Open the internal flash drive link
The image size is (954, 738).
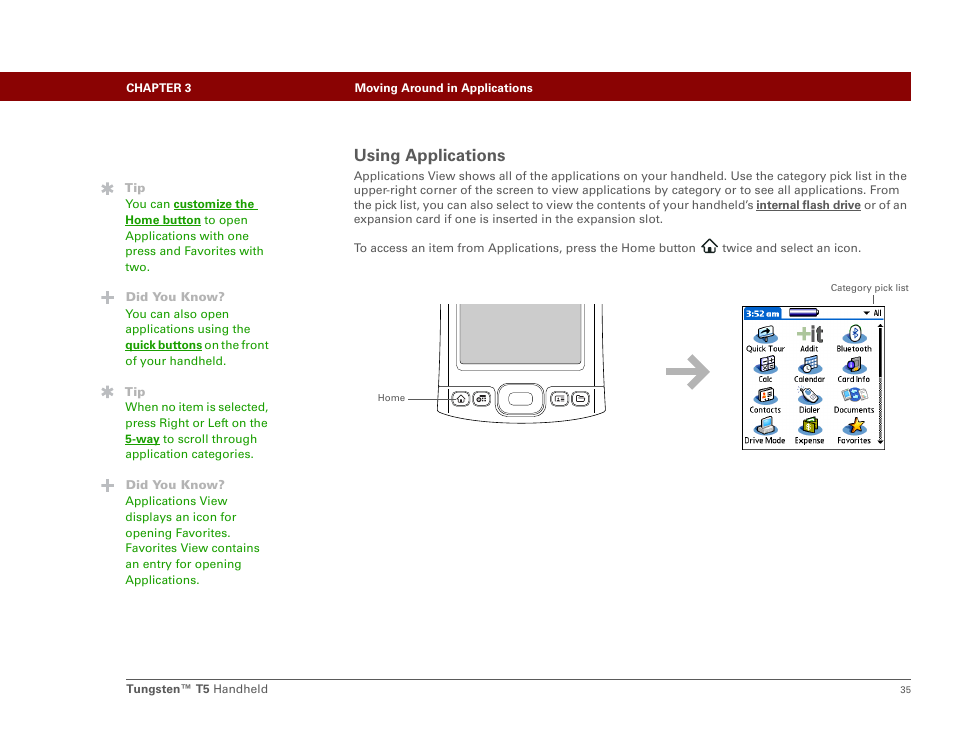808,205
